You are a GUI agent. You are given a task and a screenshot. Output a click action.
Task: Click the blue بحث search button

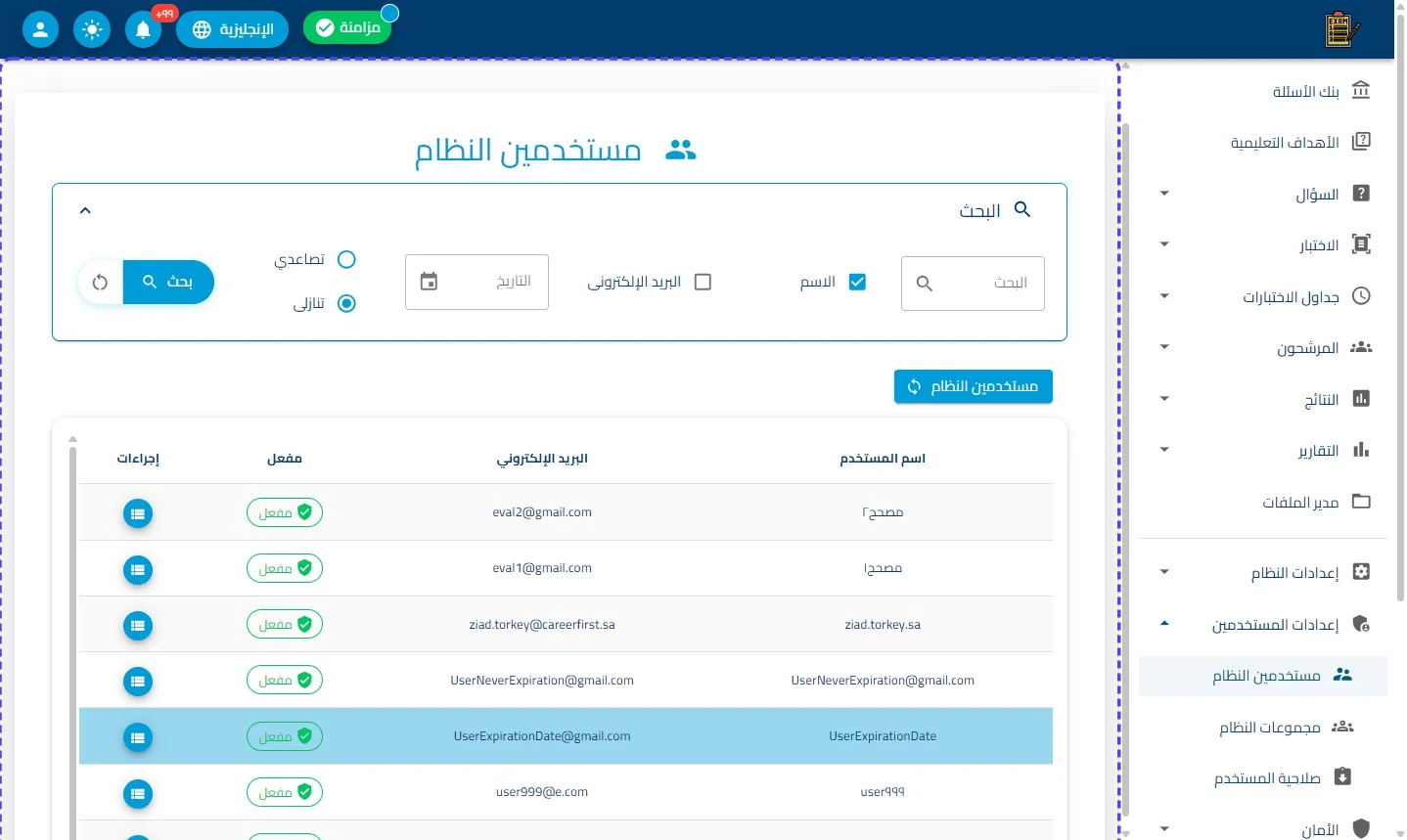(168, 283)
